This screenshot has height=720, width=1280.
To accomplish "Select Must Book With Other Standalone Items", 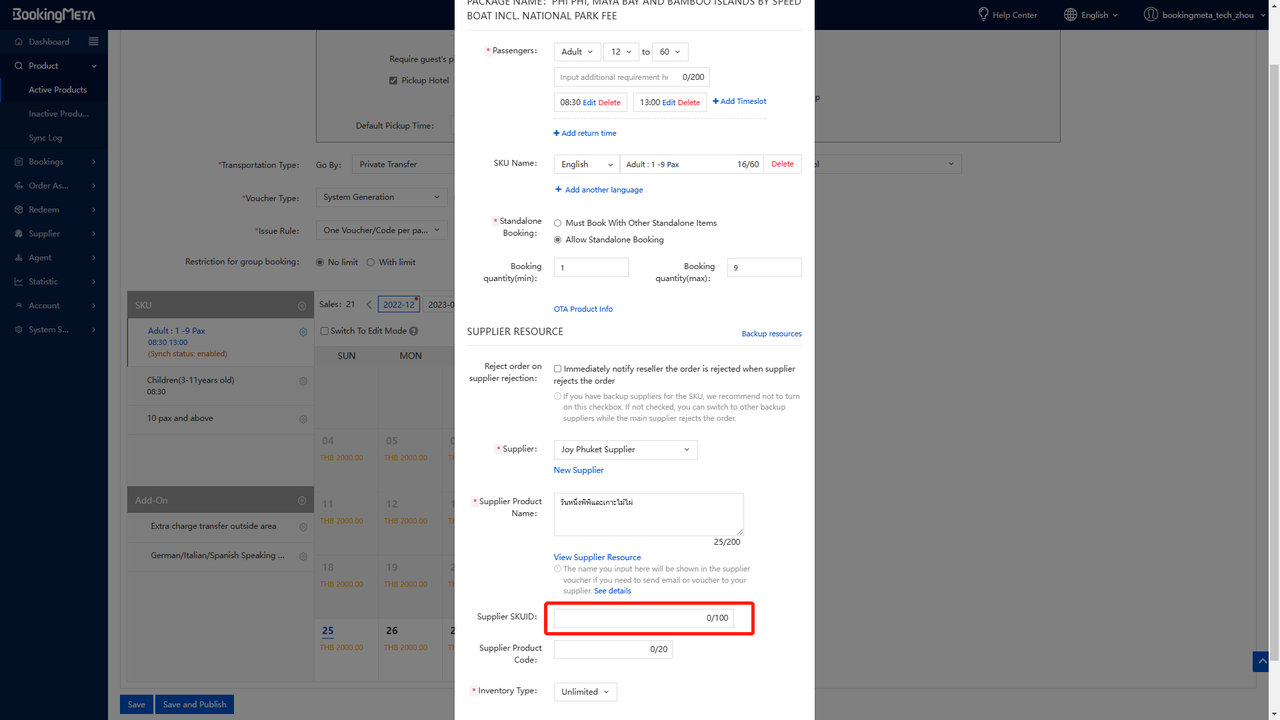I will point(558,223).
